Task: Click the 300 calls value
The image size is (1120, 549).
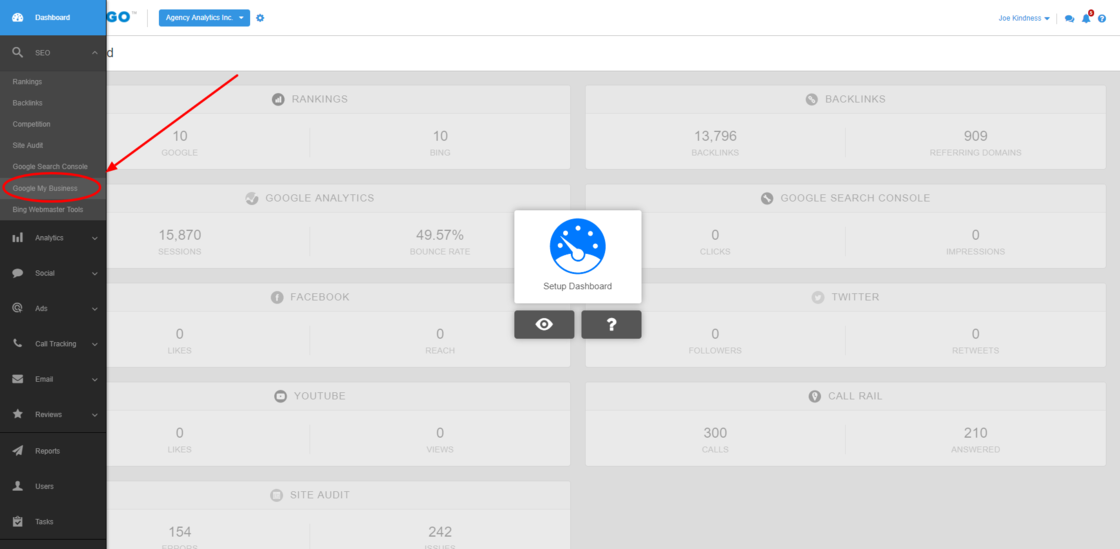Action: (x=715, y=433)
